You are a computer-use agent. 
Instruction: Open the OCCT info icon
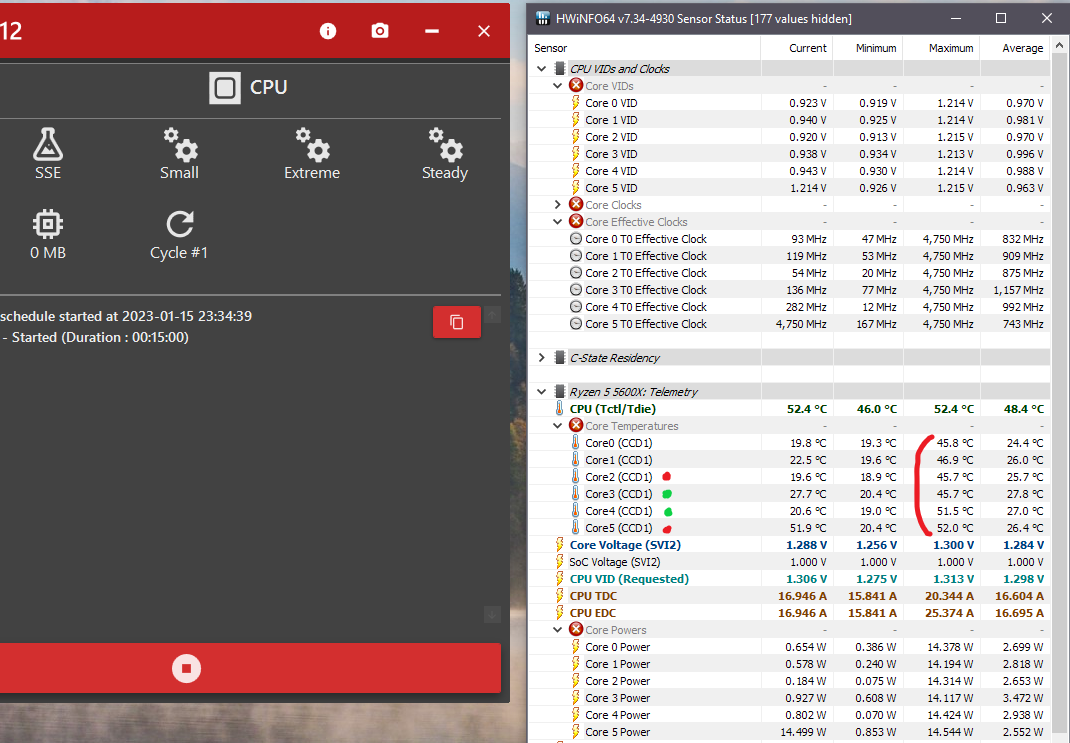tap(328, 31)
